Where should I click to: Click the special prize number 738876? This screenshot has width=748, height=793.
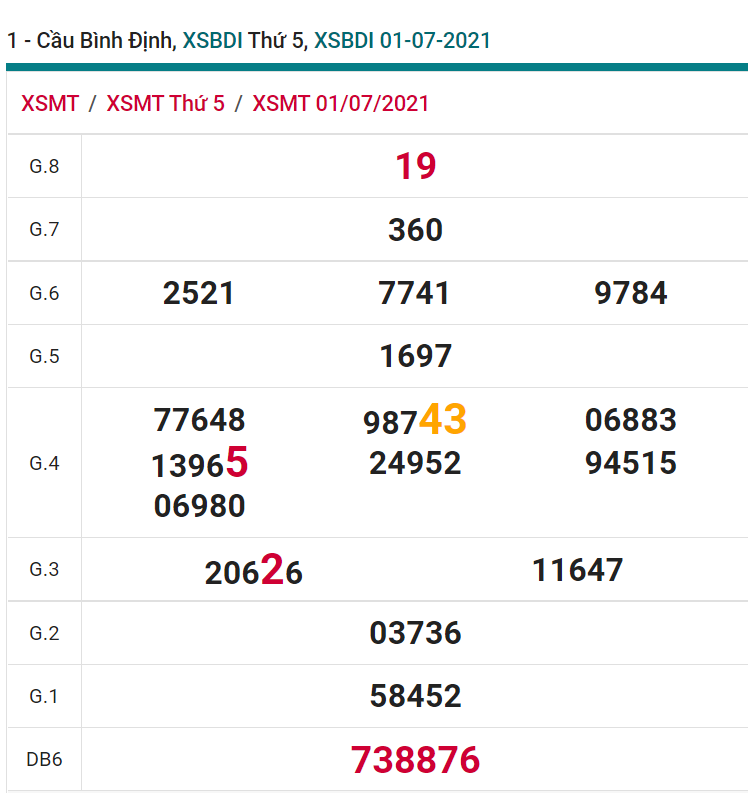pyautogui.click(x=415, y=760)
